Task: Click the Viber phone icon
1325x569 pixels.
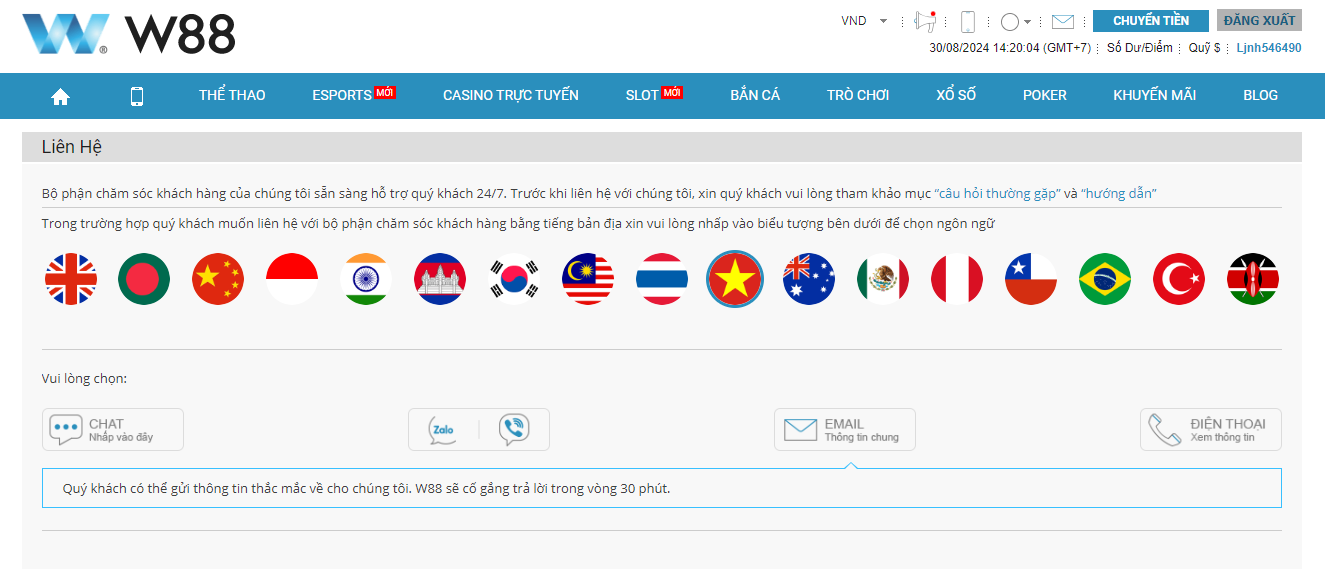Action: click(514, 430)
